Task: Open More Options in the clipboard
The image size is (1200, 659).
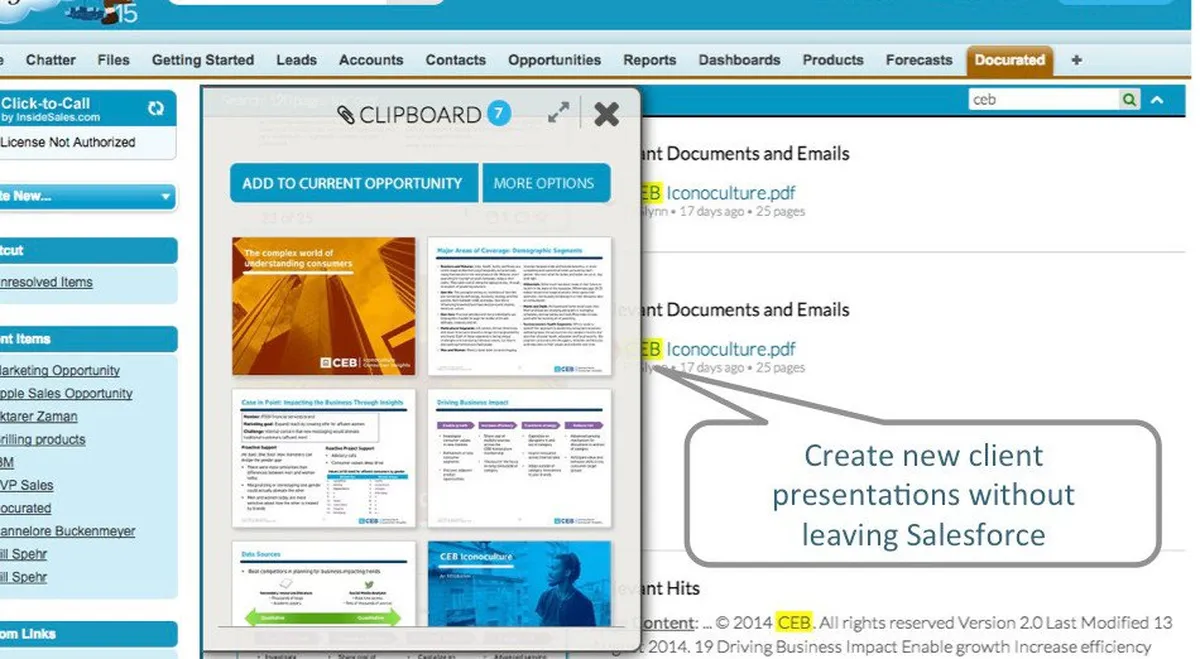Action: 544,183
